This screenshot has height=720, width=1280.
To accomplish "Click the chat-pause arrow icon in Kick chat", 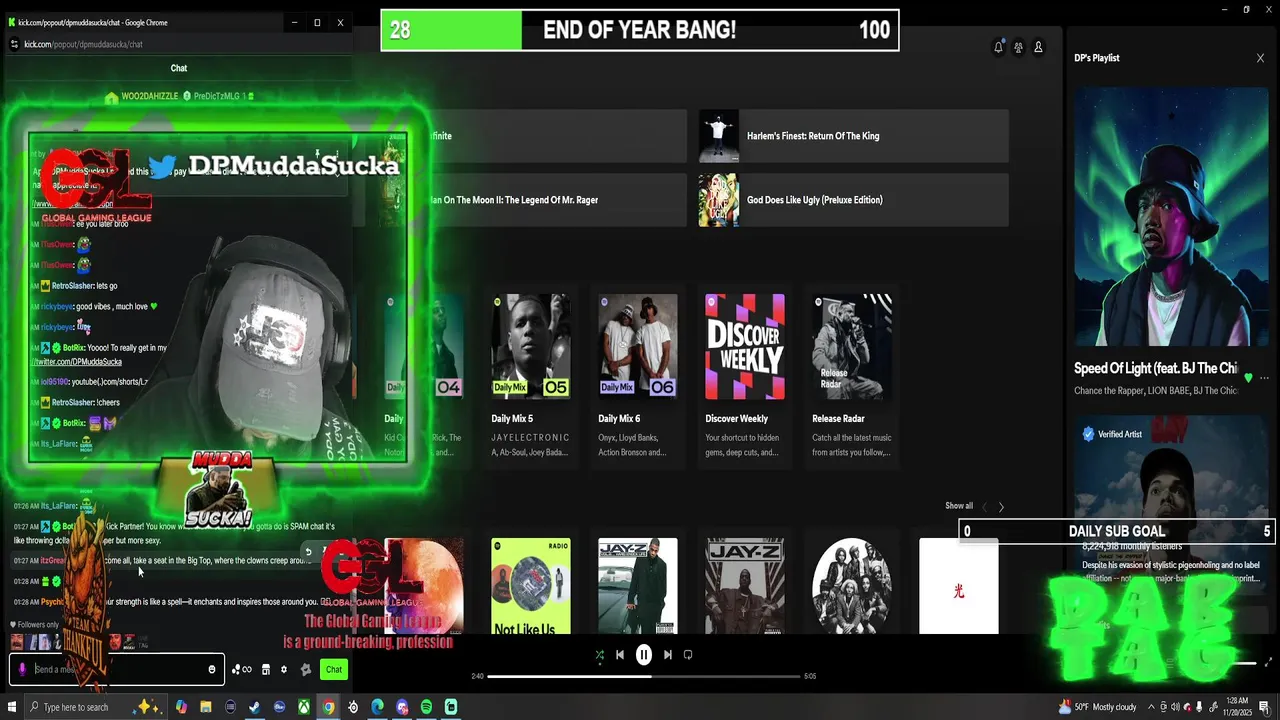I will pos(308,551).
